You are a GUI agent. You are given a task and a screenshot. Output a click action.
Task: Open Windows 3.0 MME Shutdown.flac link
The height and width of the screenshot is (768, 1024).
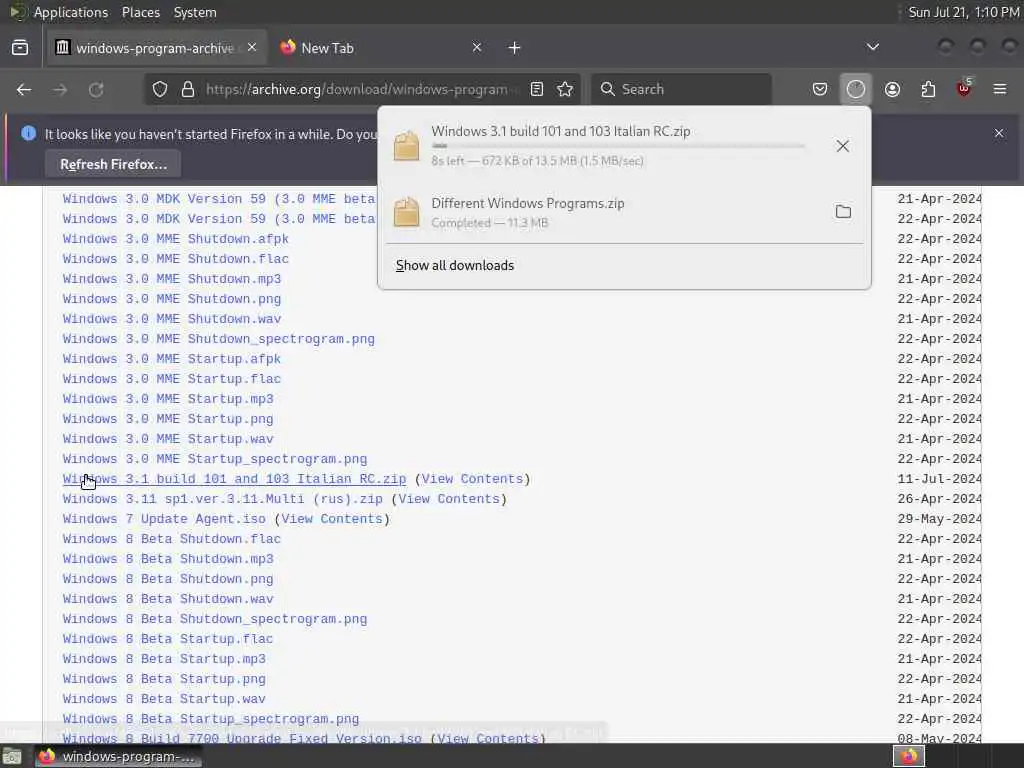tap(176, 259)
